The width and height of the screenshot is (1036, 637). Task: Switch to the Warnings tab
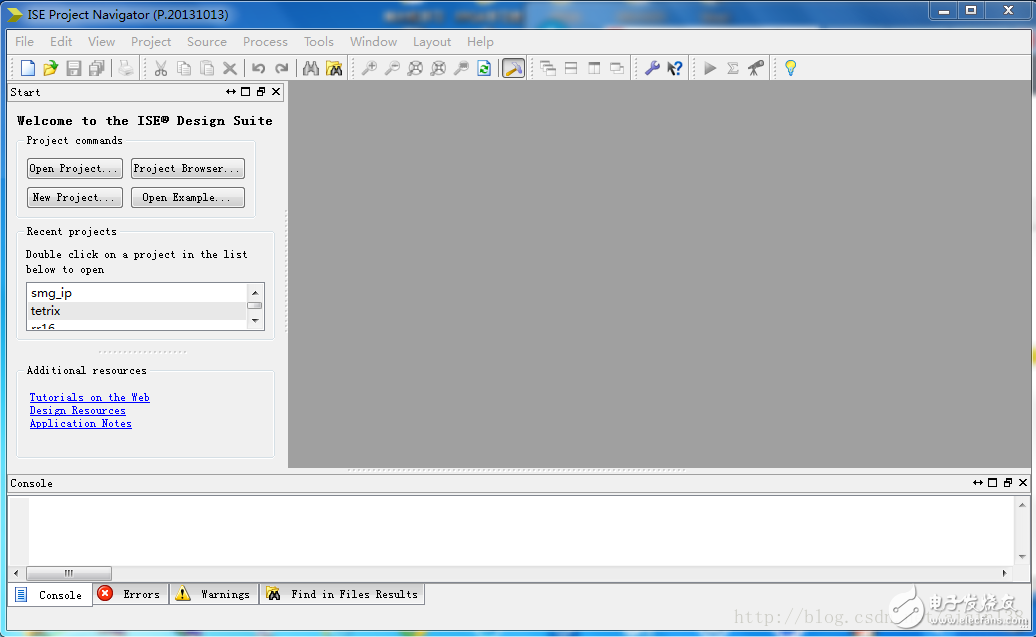coord(213,594)
